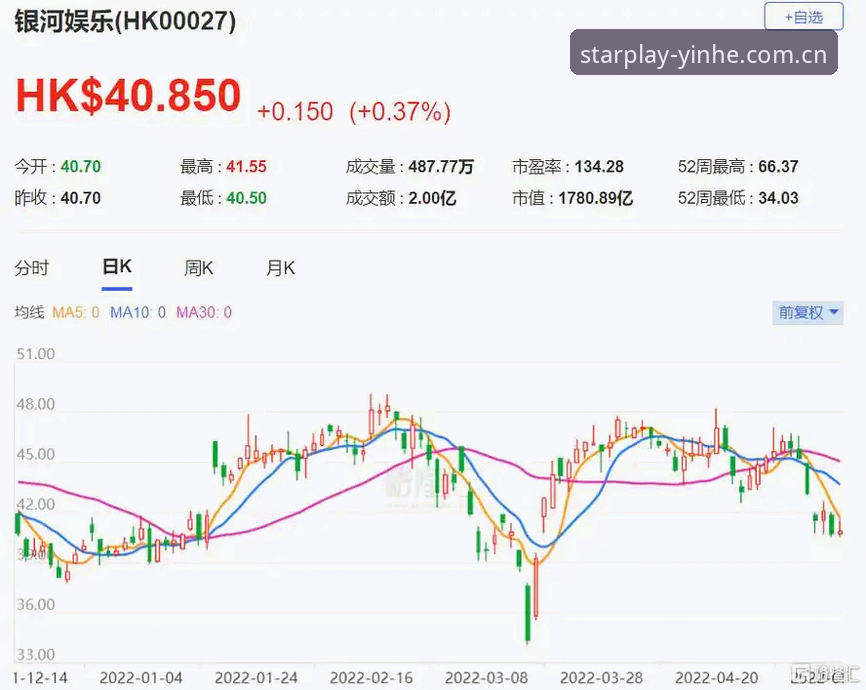Click the 2022-03-08 date axis label
Screen dimensions: 866x690
487,678
